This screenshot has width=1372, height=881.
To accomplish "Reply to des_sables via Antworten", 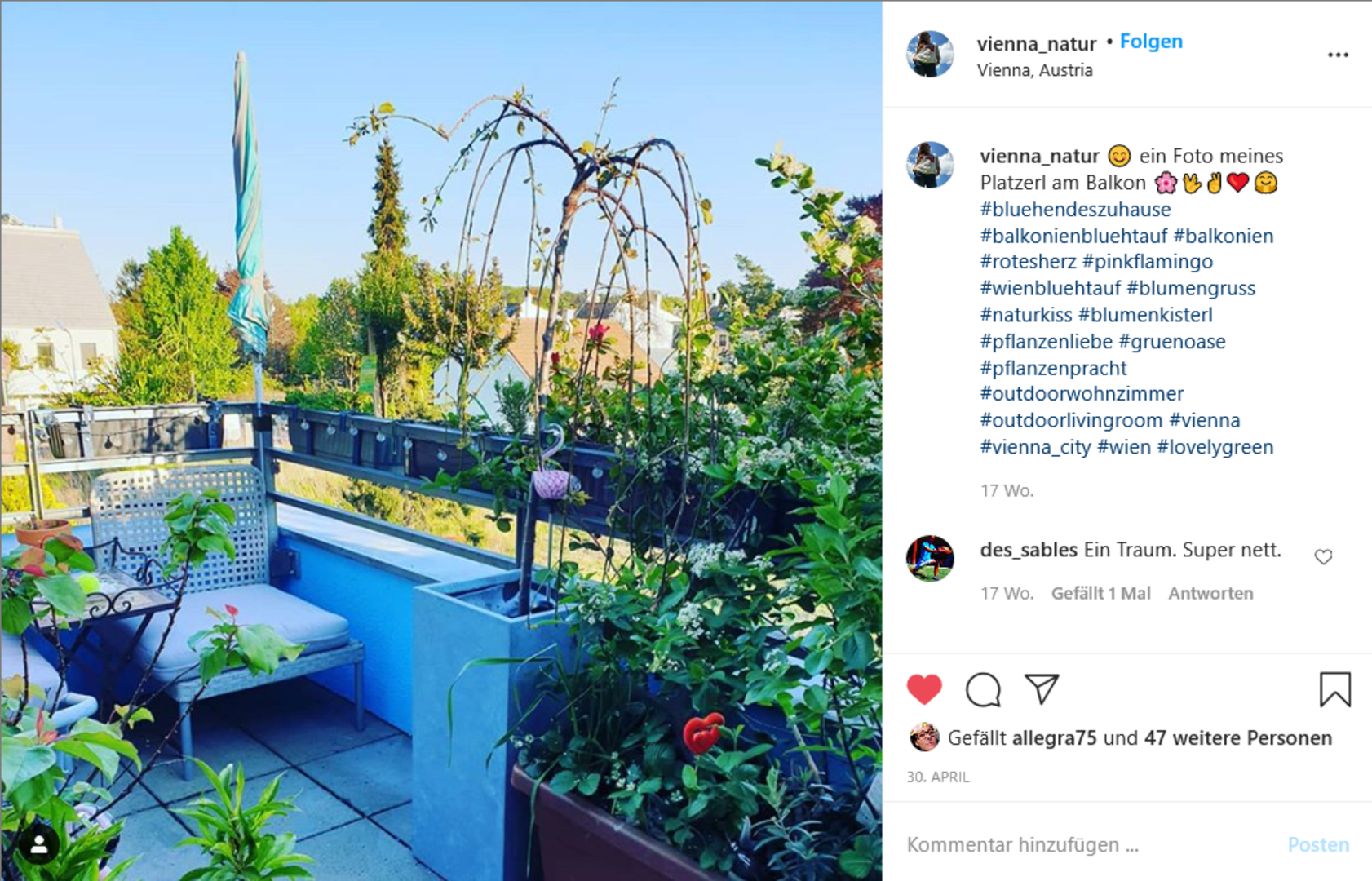I will tap(1210, 593).
